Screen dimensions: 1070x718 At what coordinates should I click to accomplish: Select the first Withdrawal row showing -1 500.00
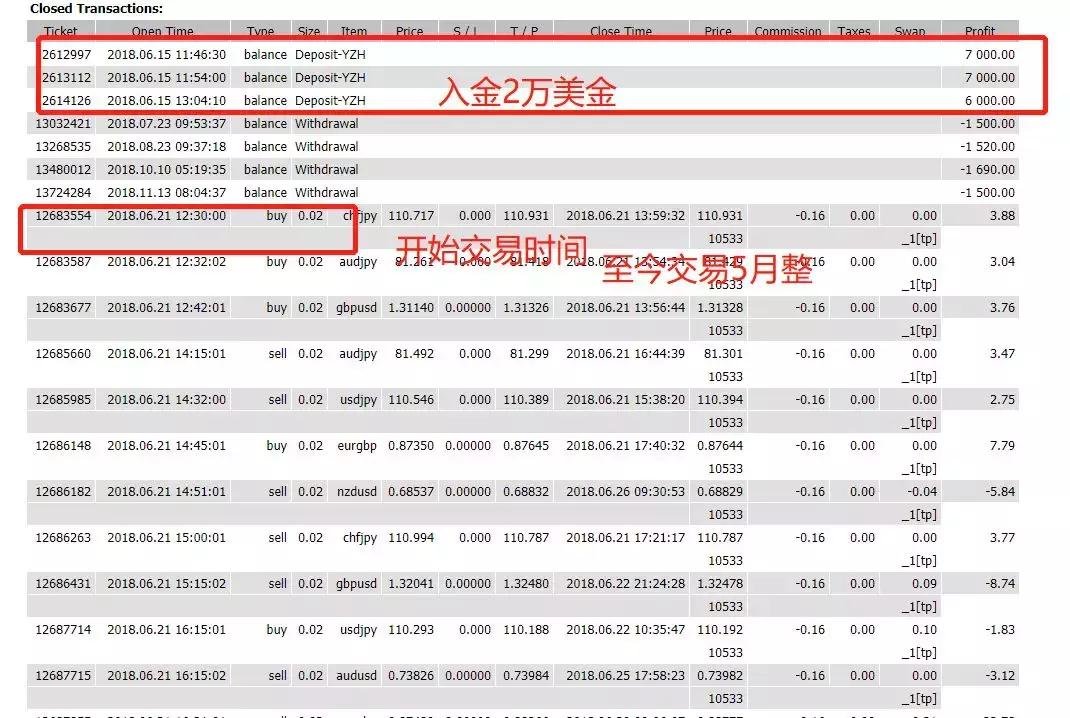tap(200, 123)
